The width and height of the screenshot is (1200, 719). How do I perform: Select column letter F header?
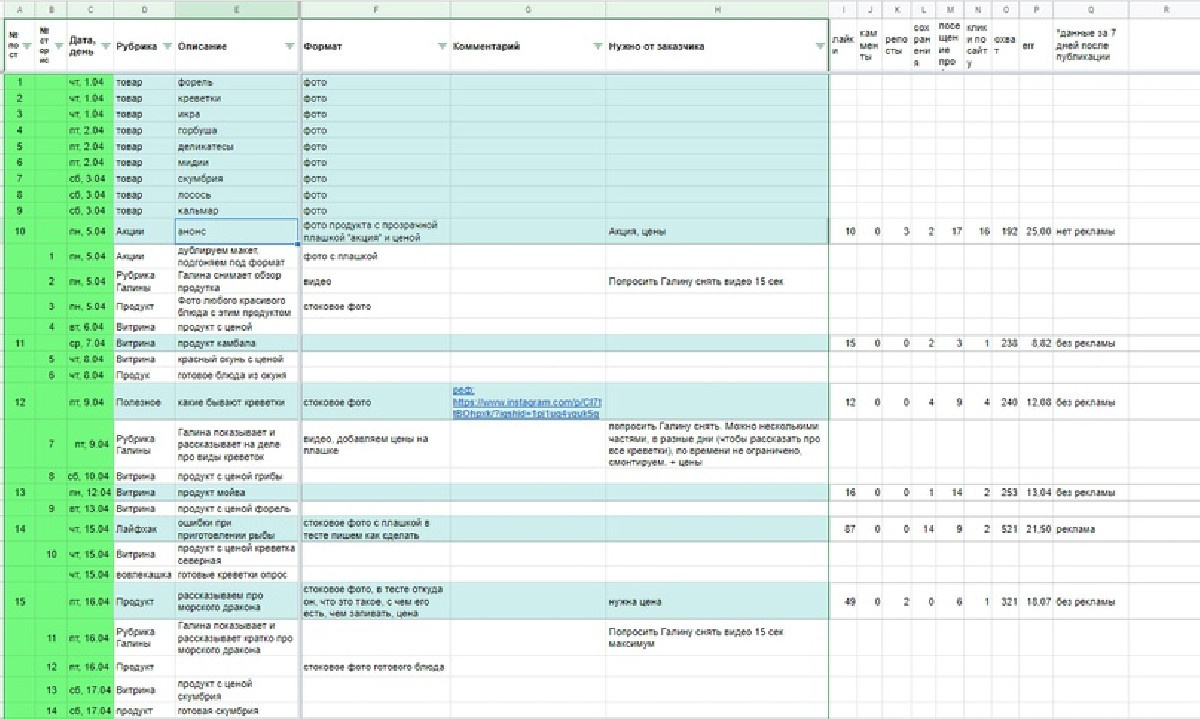click(375, 9)
